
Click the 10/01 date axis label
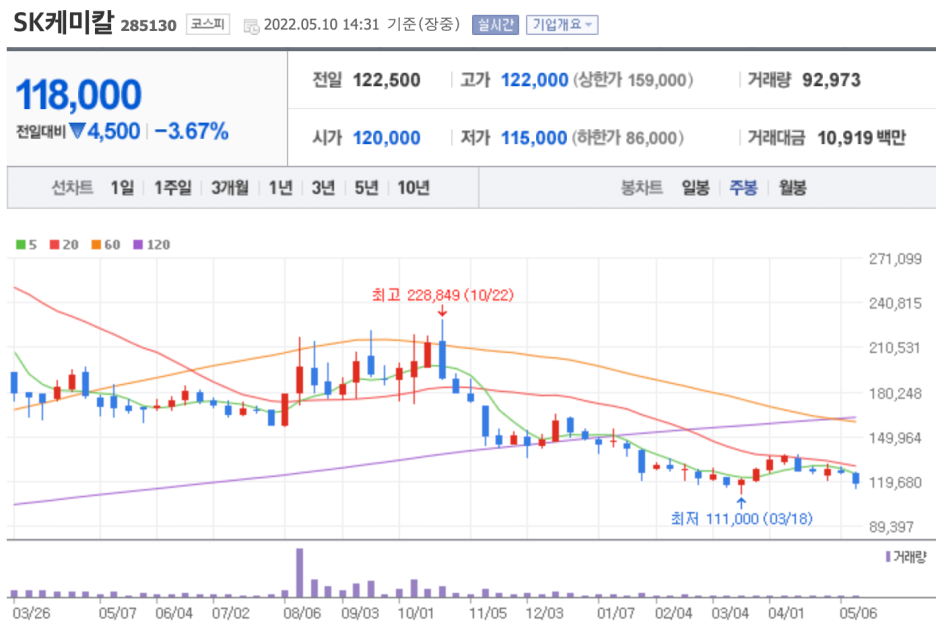click(416, 613)
